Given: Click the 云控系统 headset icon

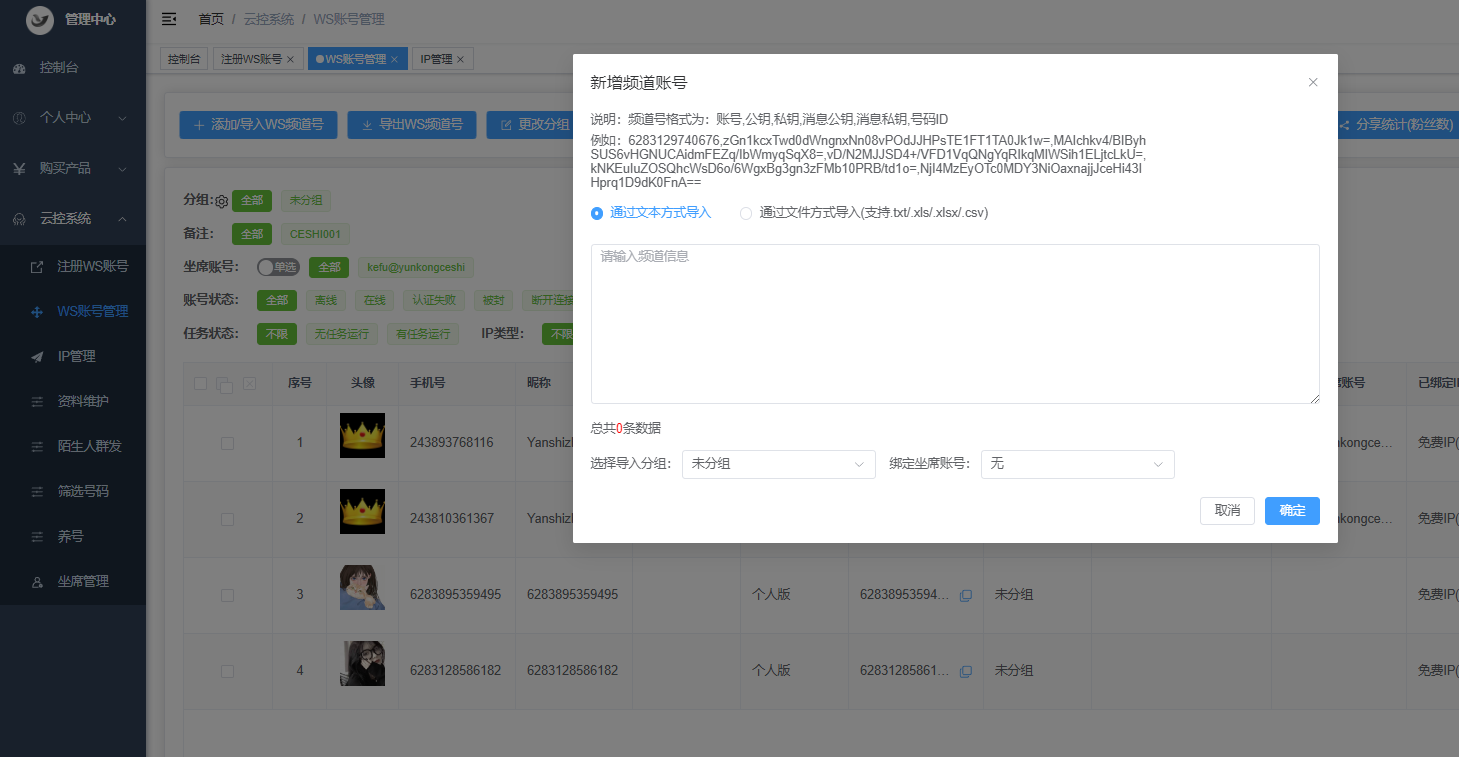Looking at the screenshot, I should point(19,218).
